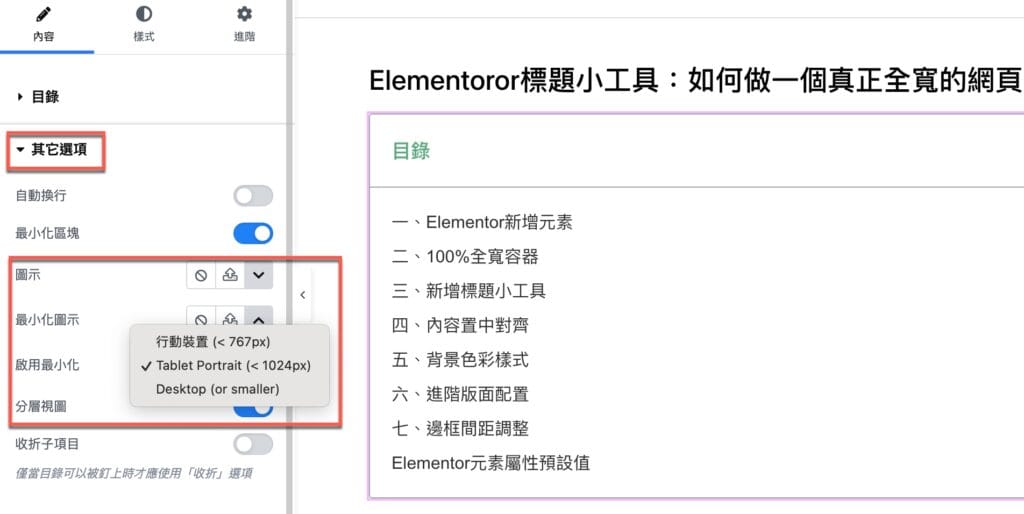Image resolution: width=1024 pixels, height=514 pixels.
Task: Click the upload SVG icon for 最小化圖示
Action: pos(230,317)
